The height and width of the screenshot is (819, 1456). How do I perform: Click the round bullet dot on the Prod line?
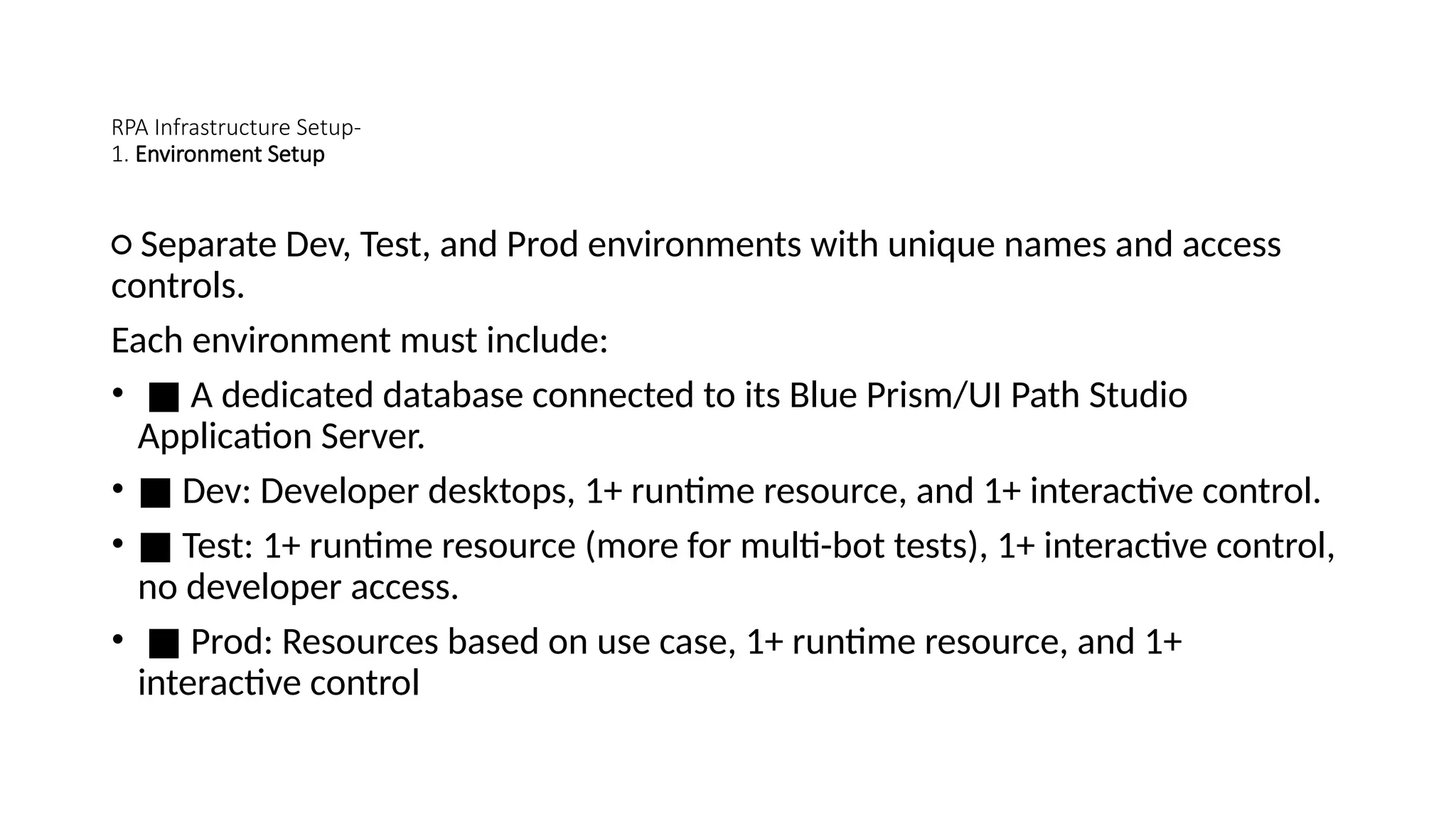[117, 639]
